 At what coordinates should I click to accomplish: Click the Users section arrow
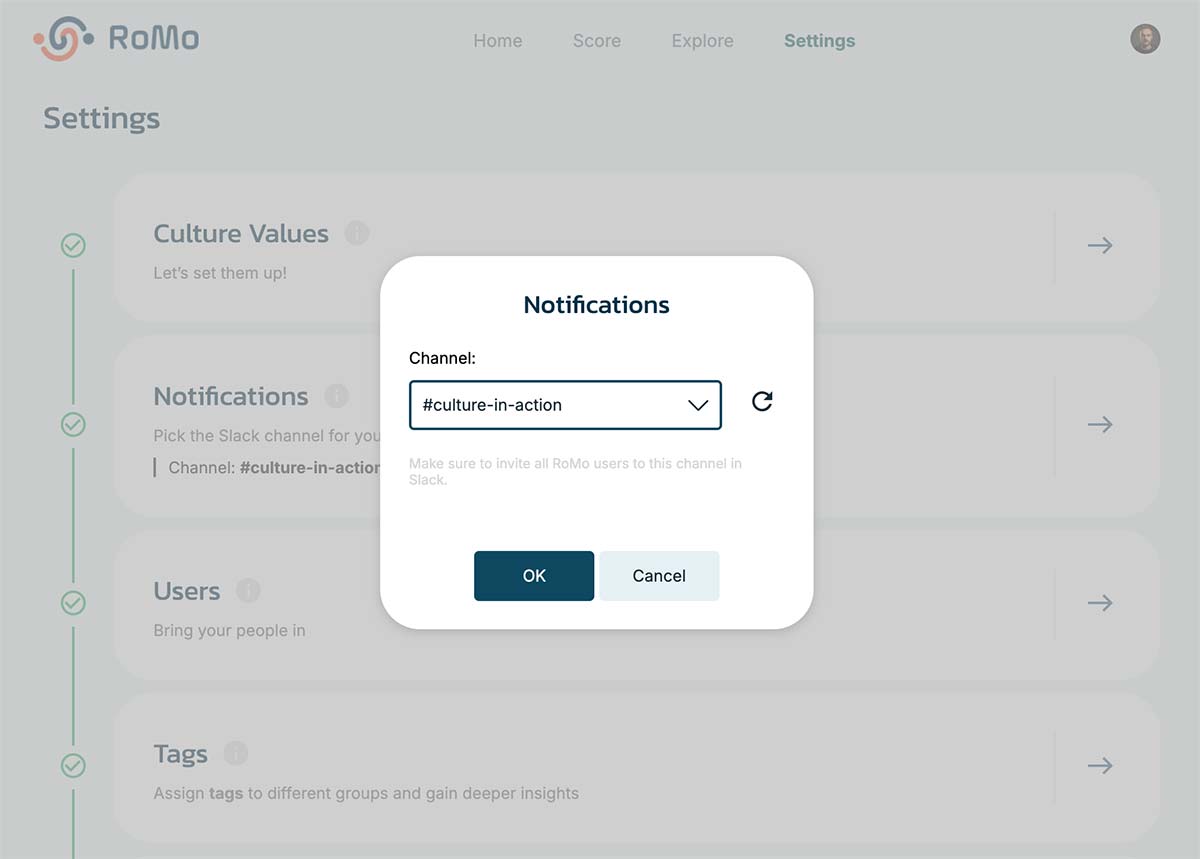1100,603
